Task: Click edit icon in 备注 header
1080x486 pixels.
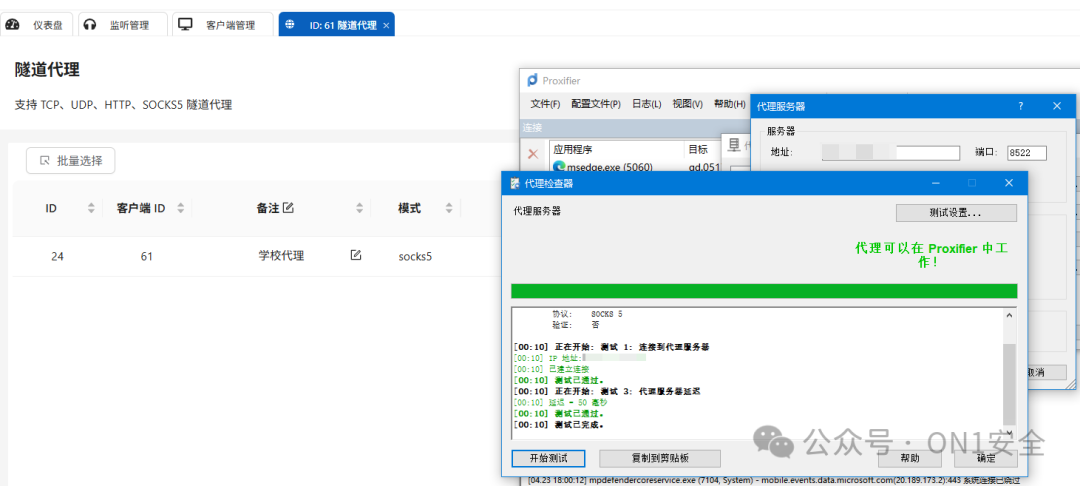Action: click(289, 207)
